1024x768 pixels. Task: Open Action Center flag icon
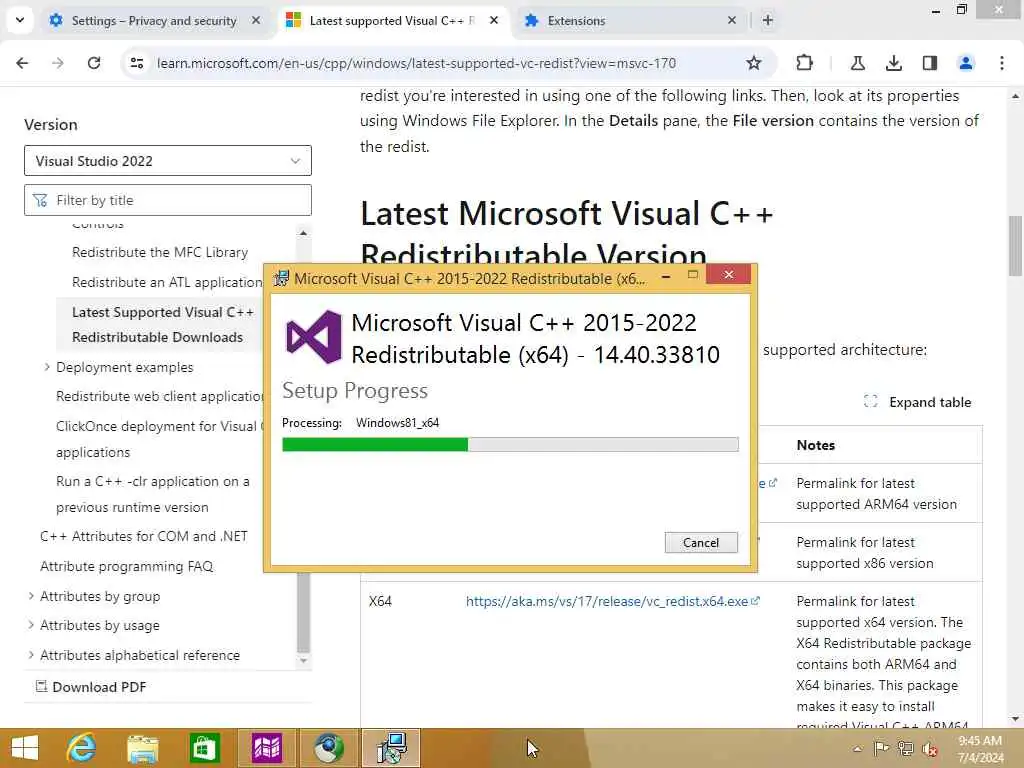[881, 748]
